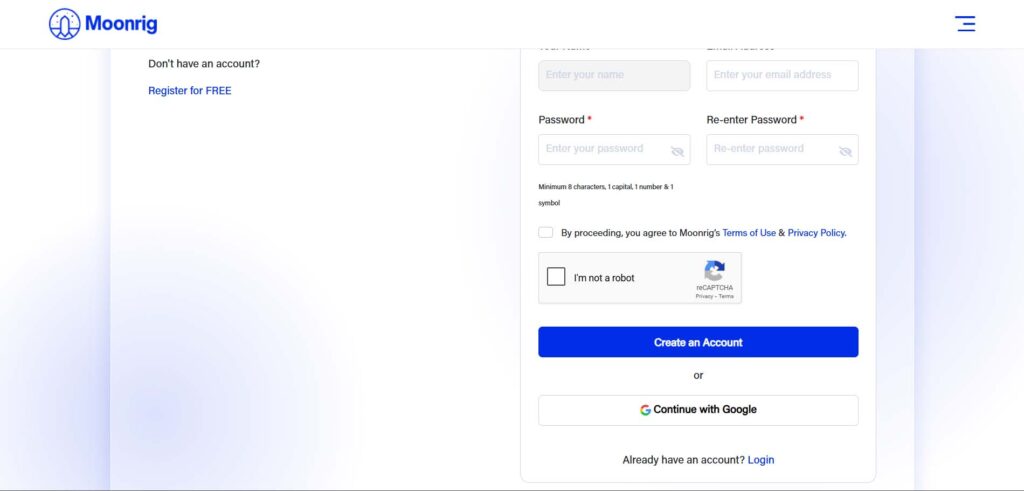
Task: Check the agree to Terms checkbox
Action: (546, 232)
